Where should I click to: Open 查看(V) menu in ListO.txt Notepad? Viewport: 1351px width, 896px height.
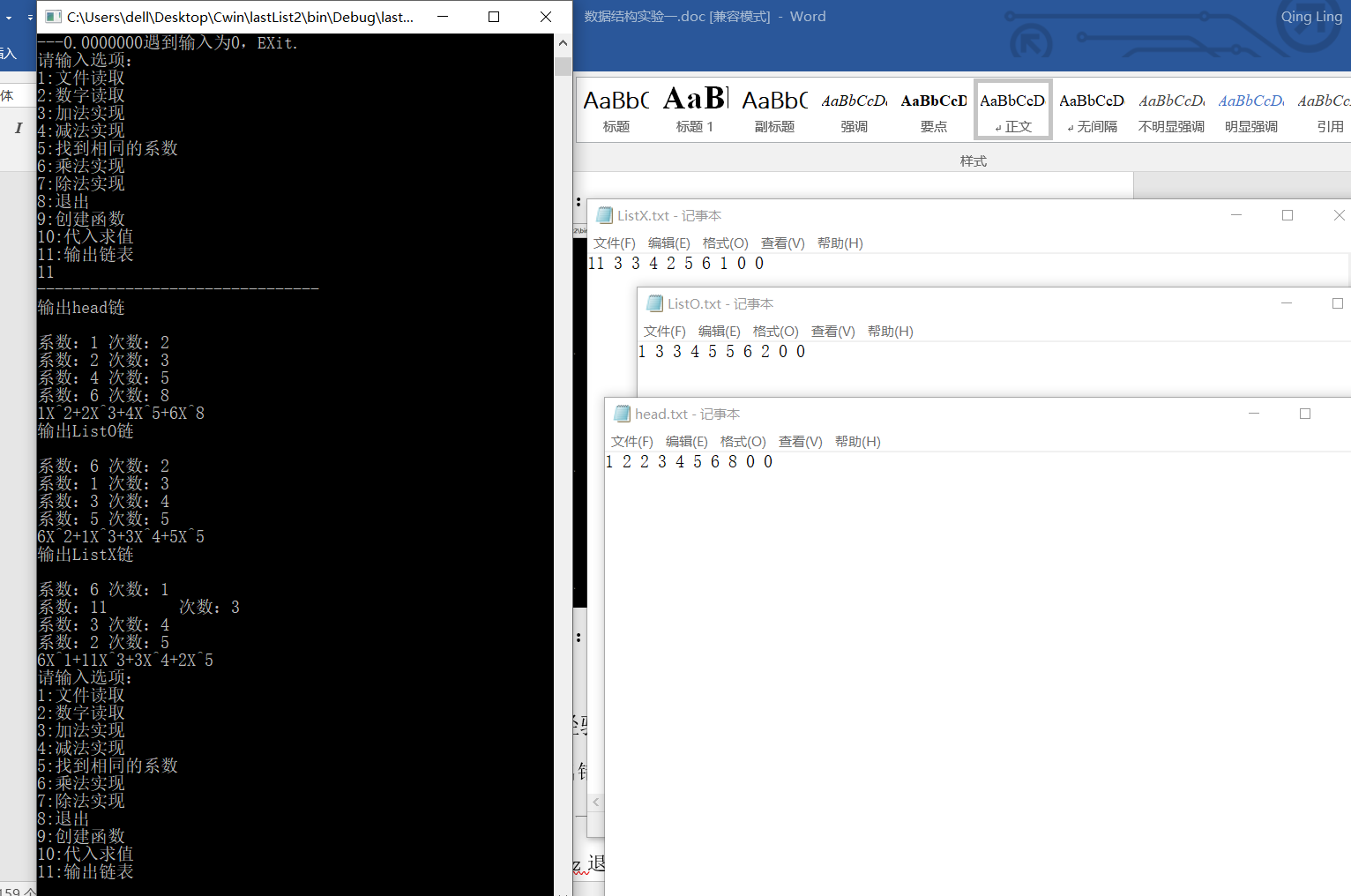click(x=832, y=332)
